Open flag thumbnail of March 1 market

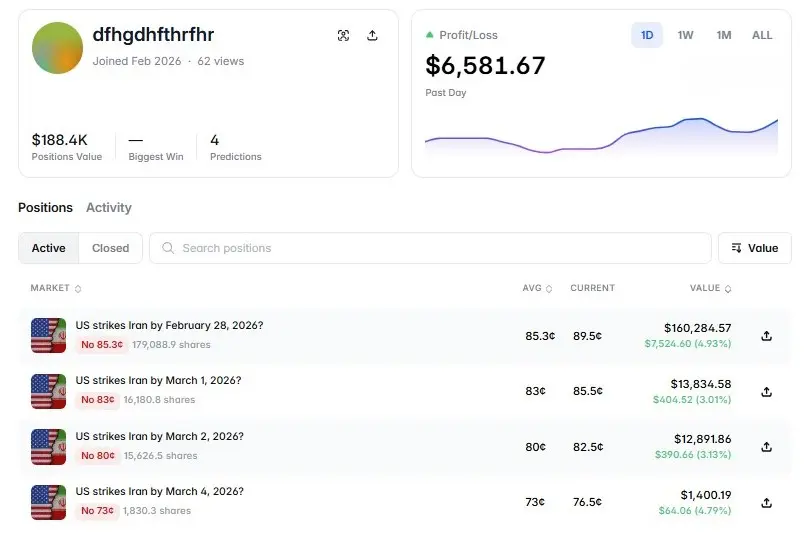point(48,391)
